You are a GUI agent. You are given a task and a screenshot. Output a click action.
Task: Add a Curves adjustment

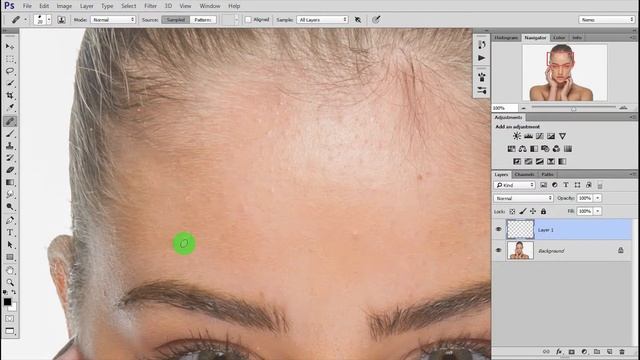540,136
